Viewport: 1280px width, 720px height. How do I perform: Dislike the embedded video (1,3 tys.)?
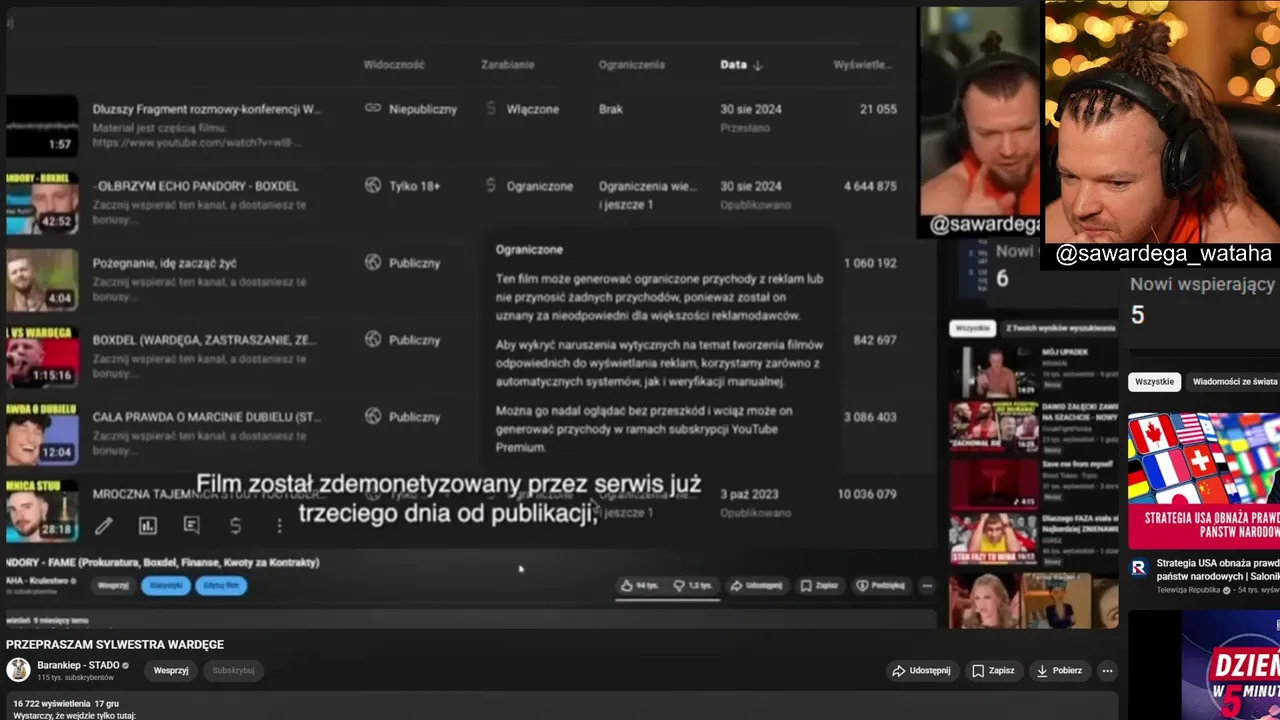click(693, 585)
